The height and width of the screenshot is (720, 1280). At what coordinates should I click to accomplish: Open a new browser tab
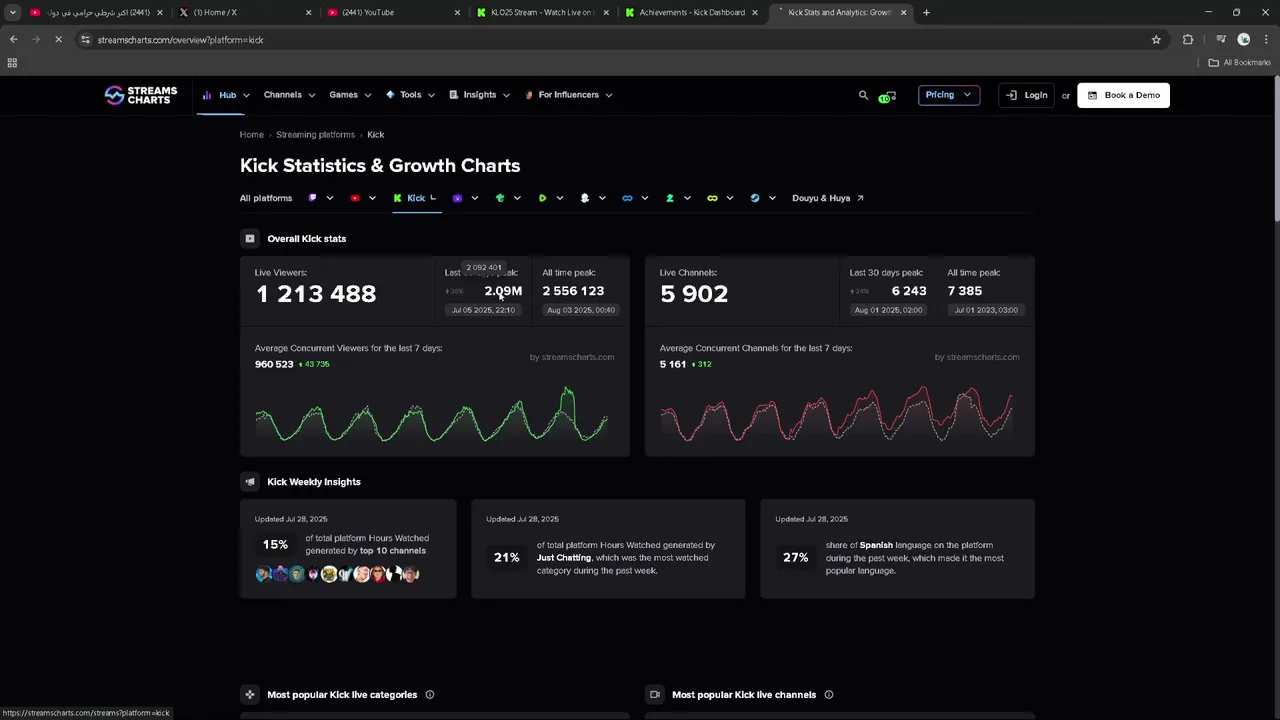[926, 13]
